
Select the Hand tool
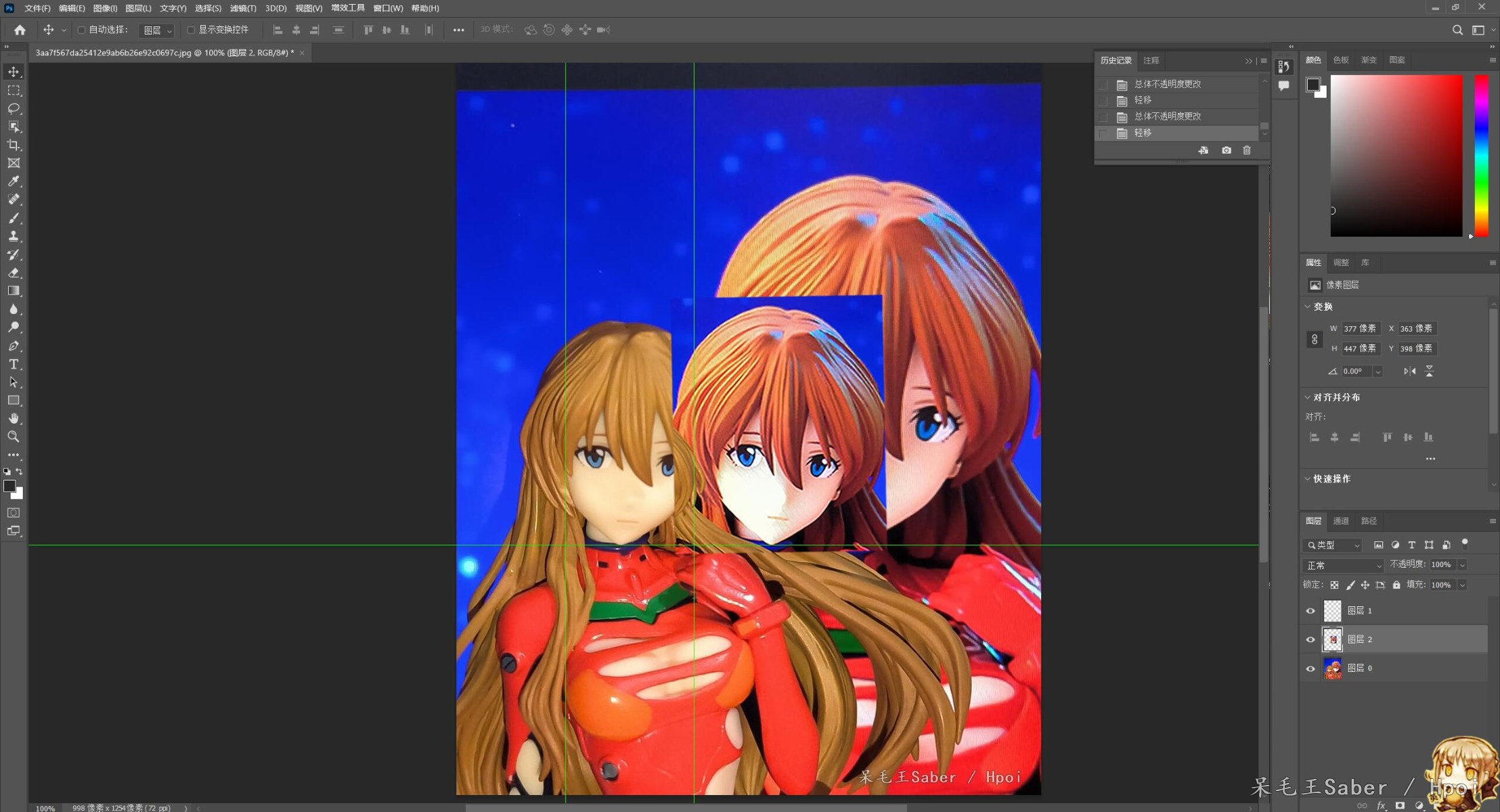point(14,419)
